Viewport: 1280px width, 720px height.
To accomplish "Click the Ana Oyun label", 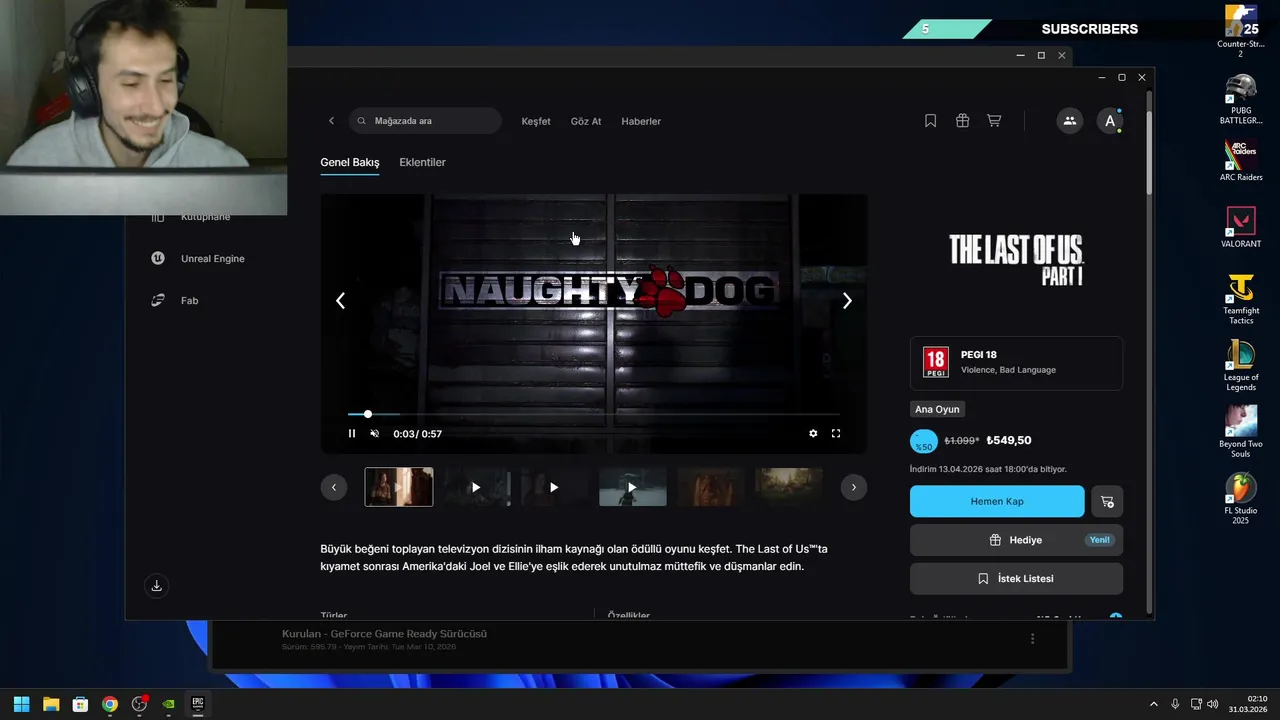I will pos(937,409).
